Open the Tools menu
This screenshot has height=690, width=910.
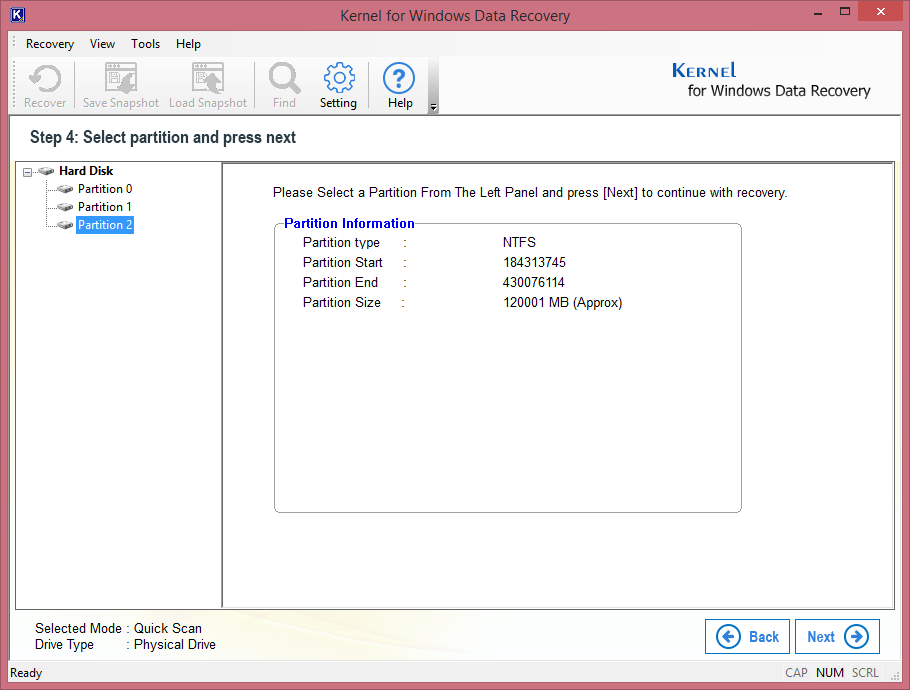click(145, 44)
